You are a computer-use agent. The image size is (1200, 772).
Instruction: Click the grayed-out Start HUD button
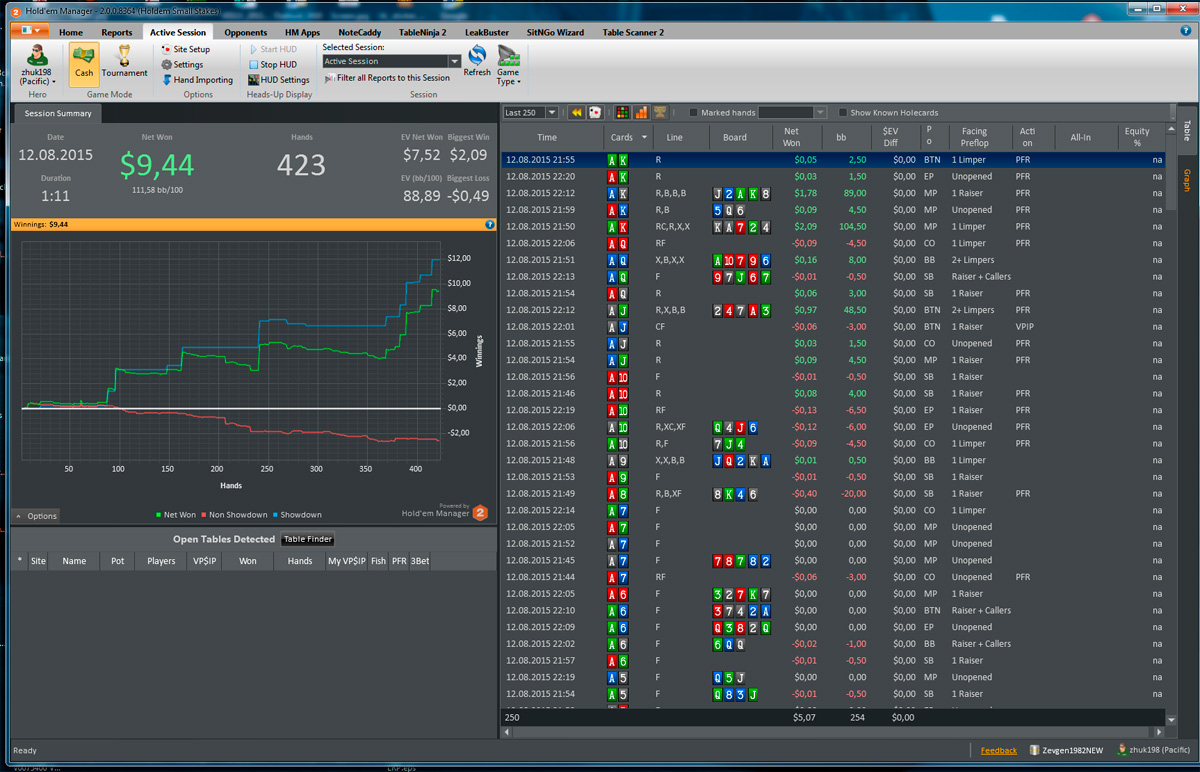click(x=273, y=49)
